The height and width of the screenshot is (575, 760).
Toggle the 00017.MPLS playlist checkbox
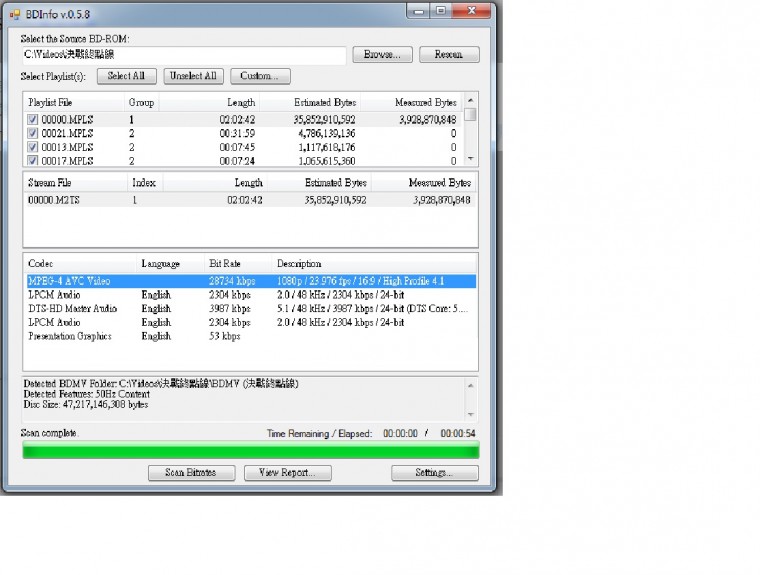pyautogui.click(x=32, y=160)
